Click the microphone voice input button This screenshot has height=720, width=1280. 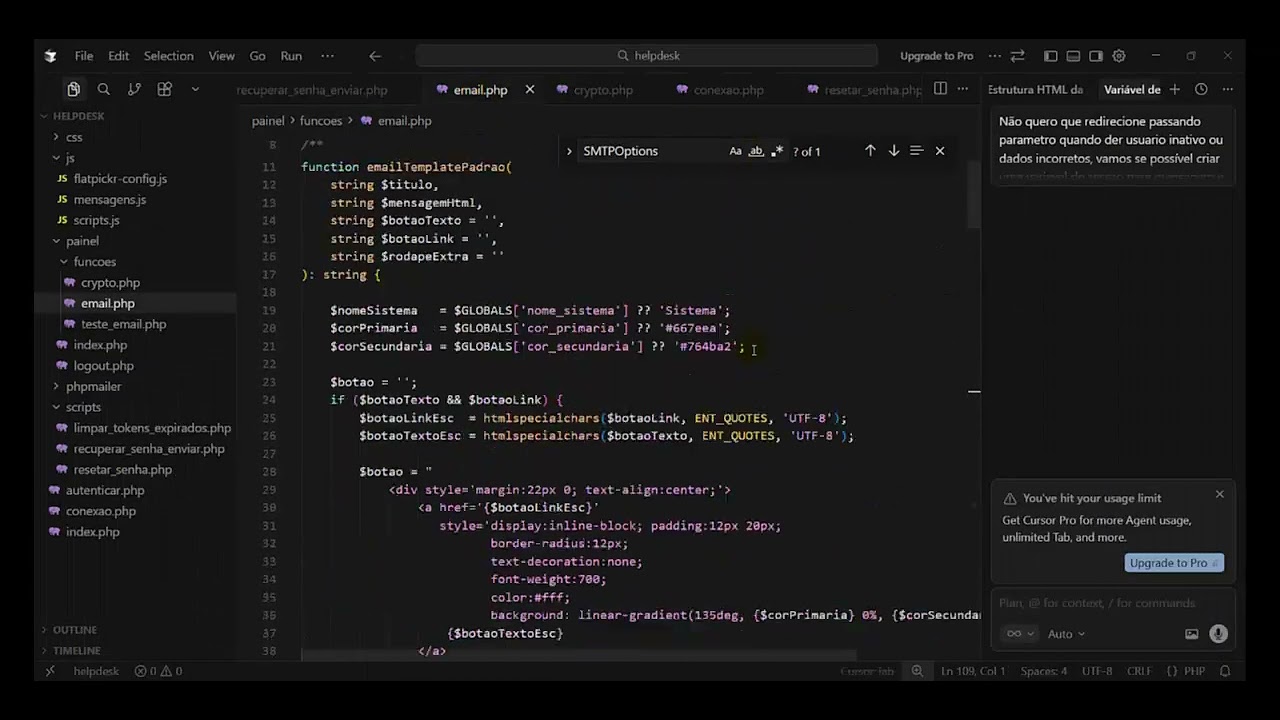1218,634
